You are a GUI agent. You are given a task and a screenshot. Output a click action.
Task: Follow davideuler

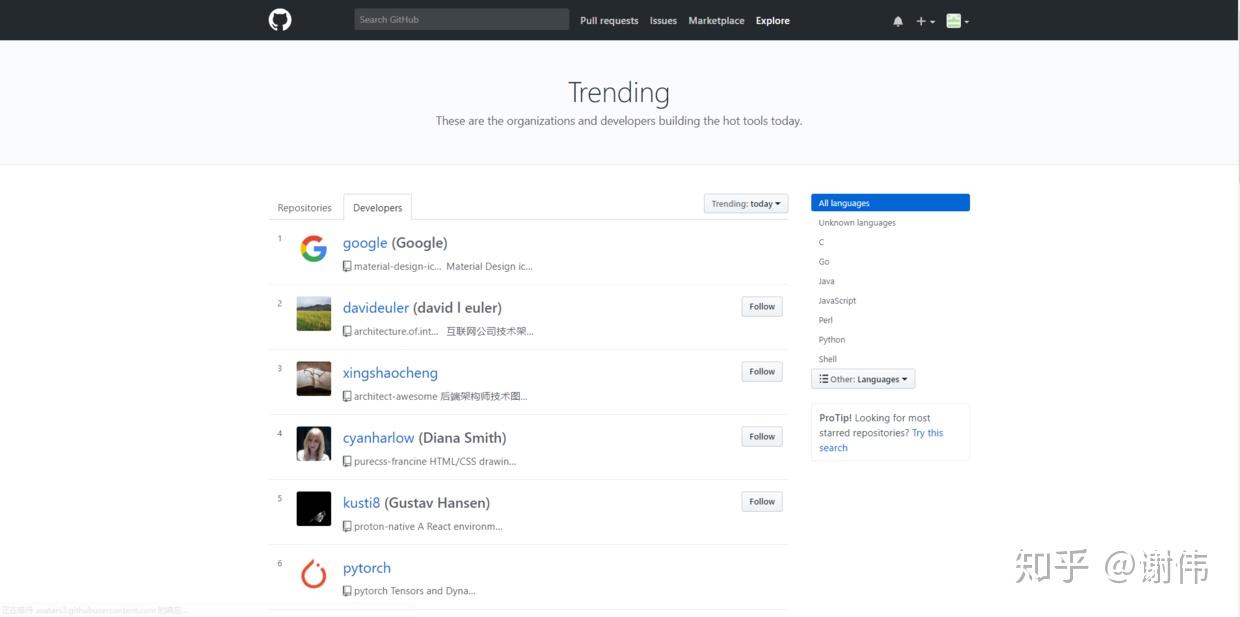click(762, 307)
